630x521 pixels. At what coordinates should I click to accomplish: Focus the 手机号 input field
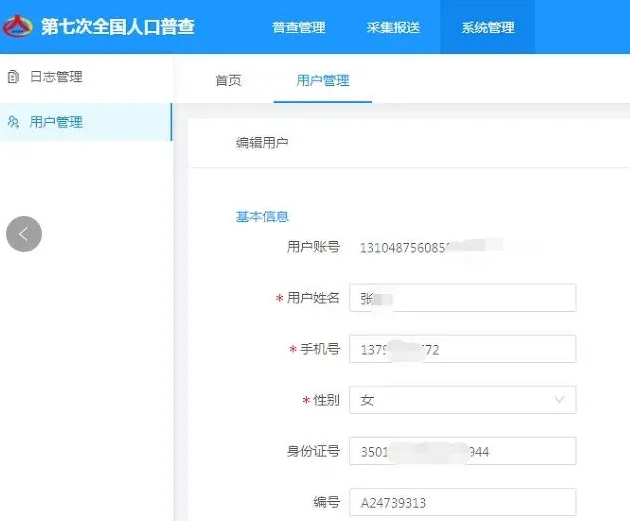tap(462, 349)
